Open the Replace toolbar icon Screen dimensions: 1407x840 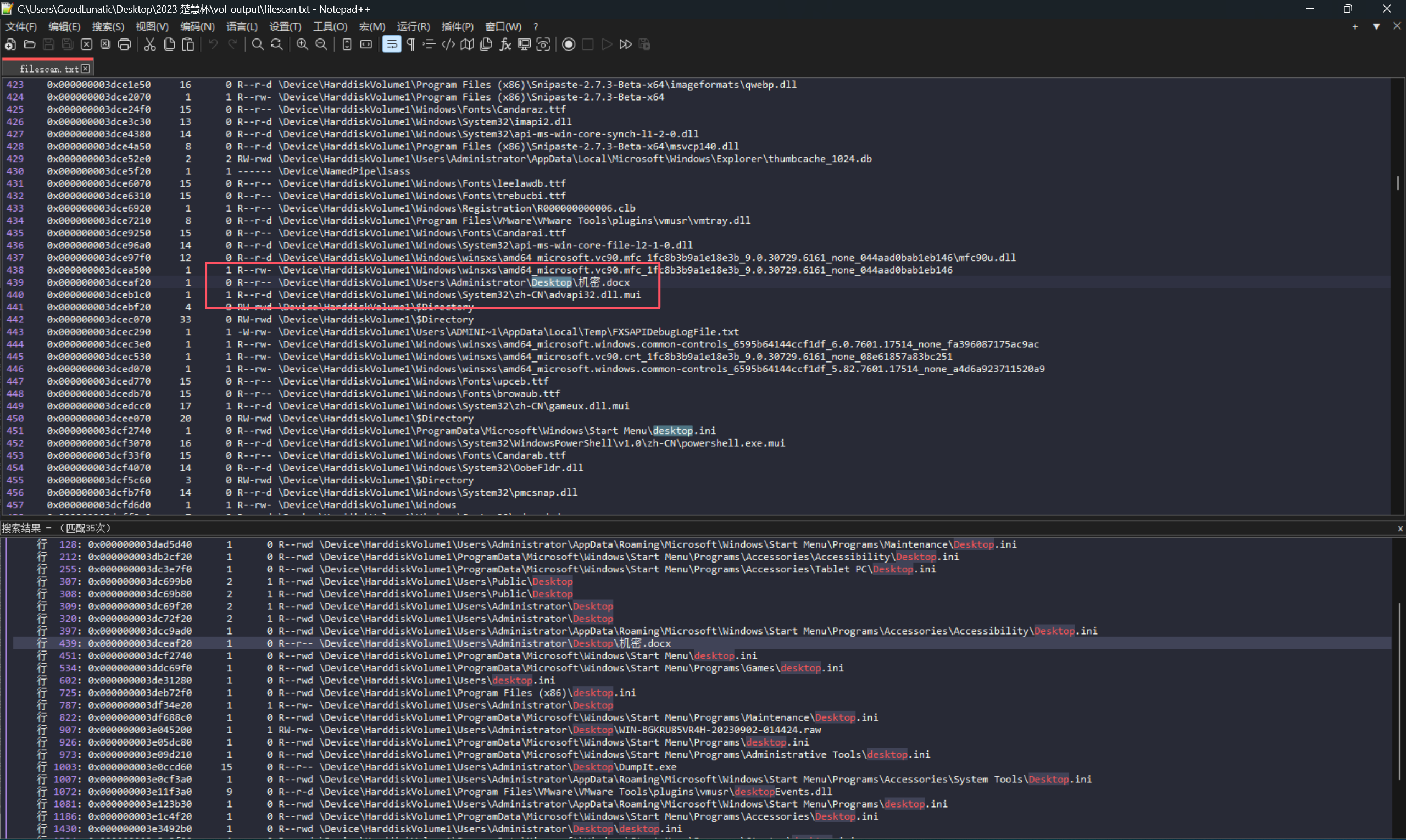pyautogui.click(x=277, y=44)
